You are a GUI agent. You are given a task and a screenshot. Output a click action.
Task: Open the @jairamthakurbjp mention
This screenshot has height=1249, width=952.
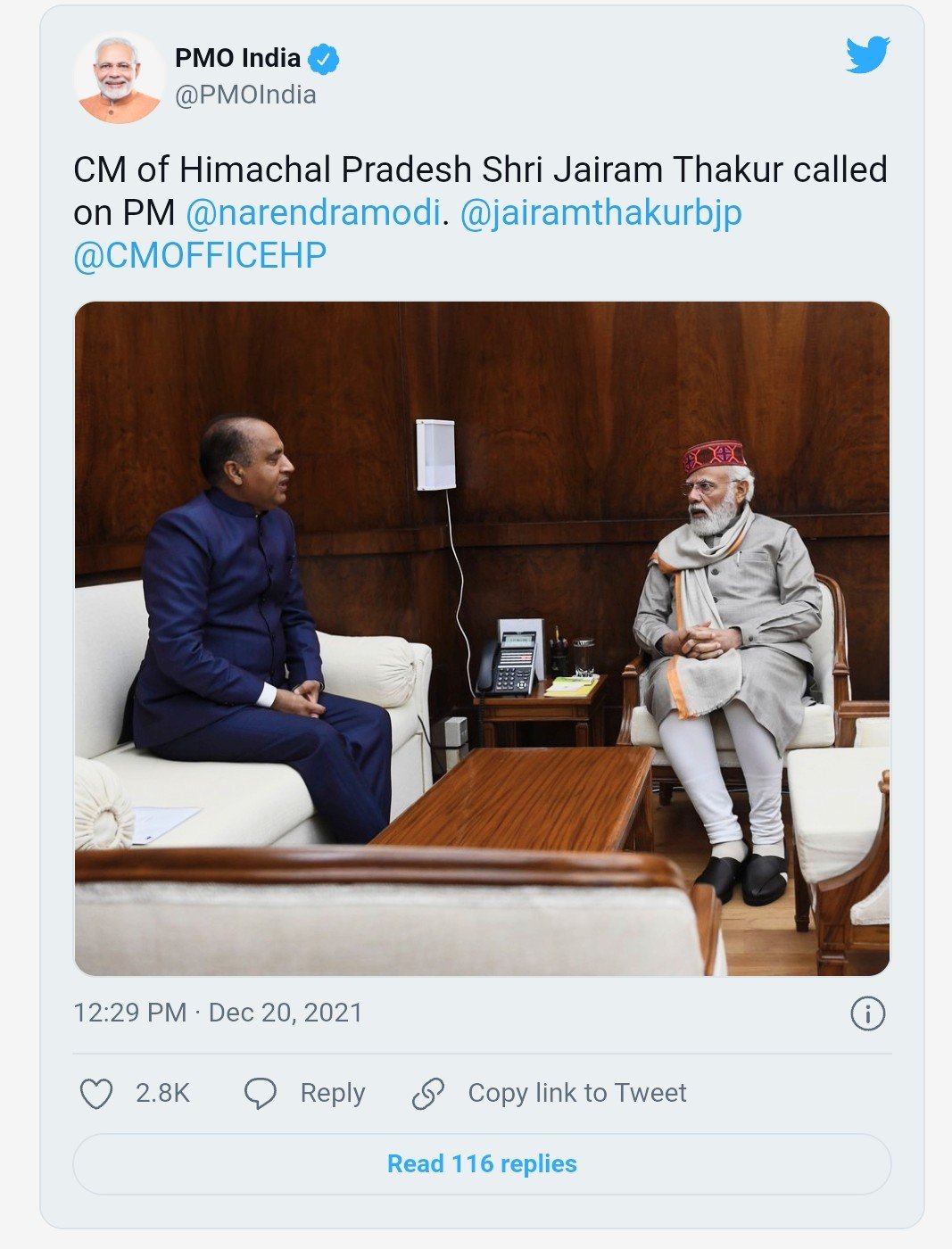[x=600, y=213]
